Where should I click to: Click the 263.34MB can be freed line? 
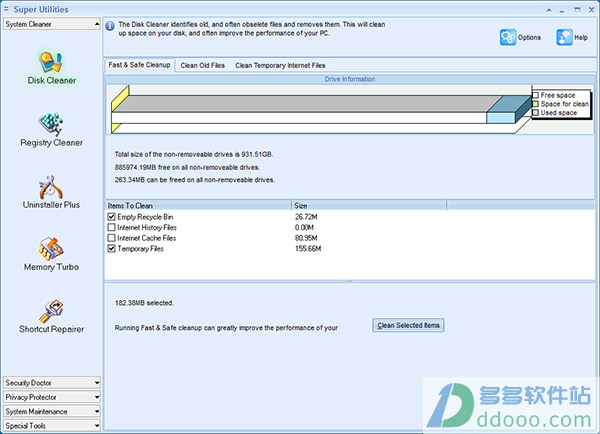195,180
